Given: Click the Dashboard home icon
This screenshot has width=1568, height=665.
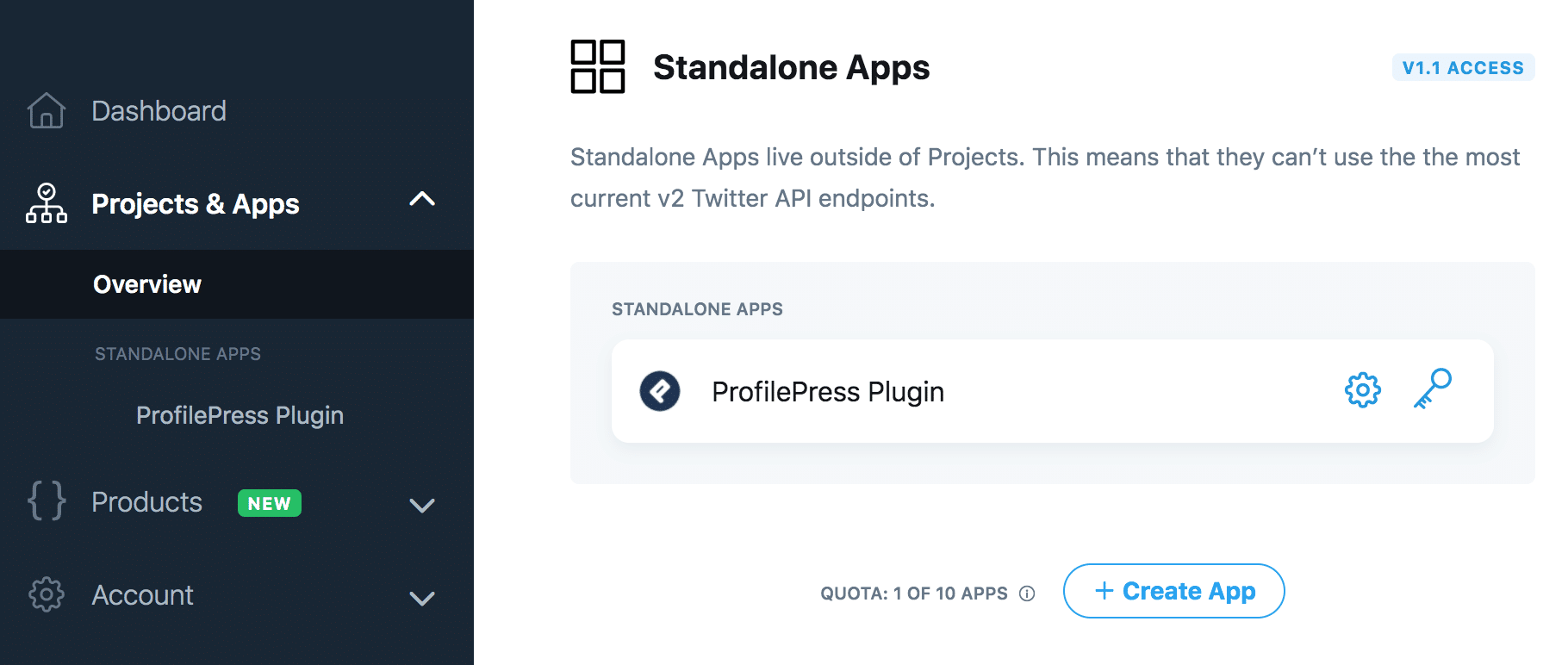Looking at the screenshot, I should click(x=47, y=111).
